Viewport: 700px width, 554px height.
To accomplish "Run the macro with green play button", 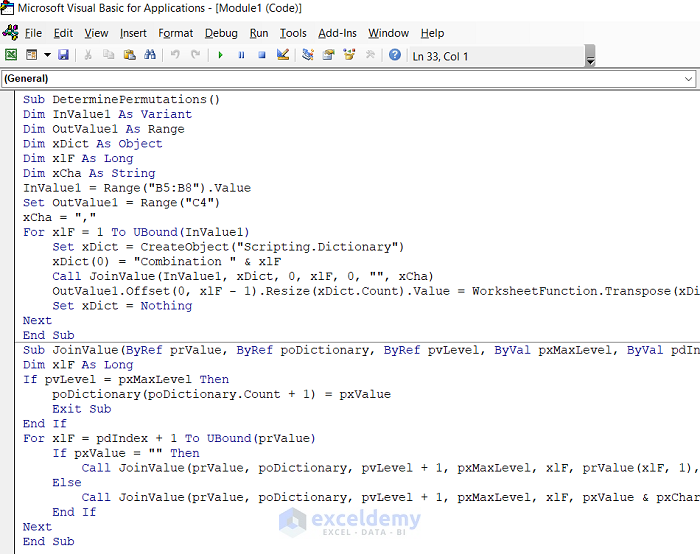I will tap(221, 55).
